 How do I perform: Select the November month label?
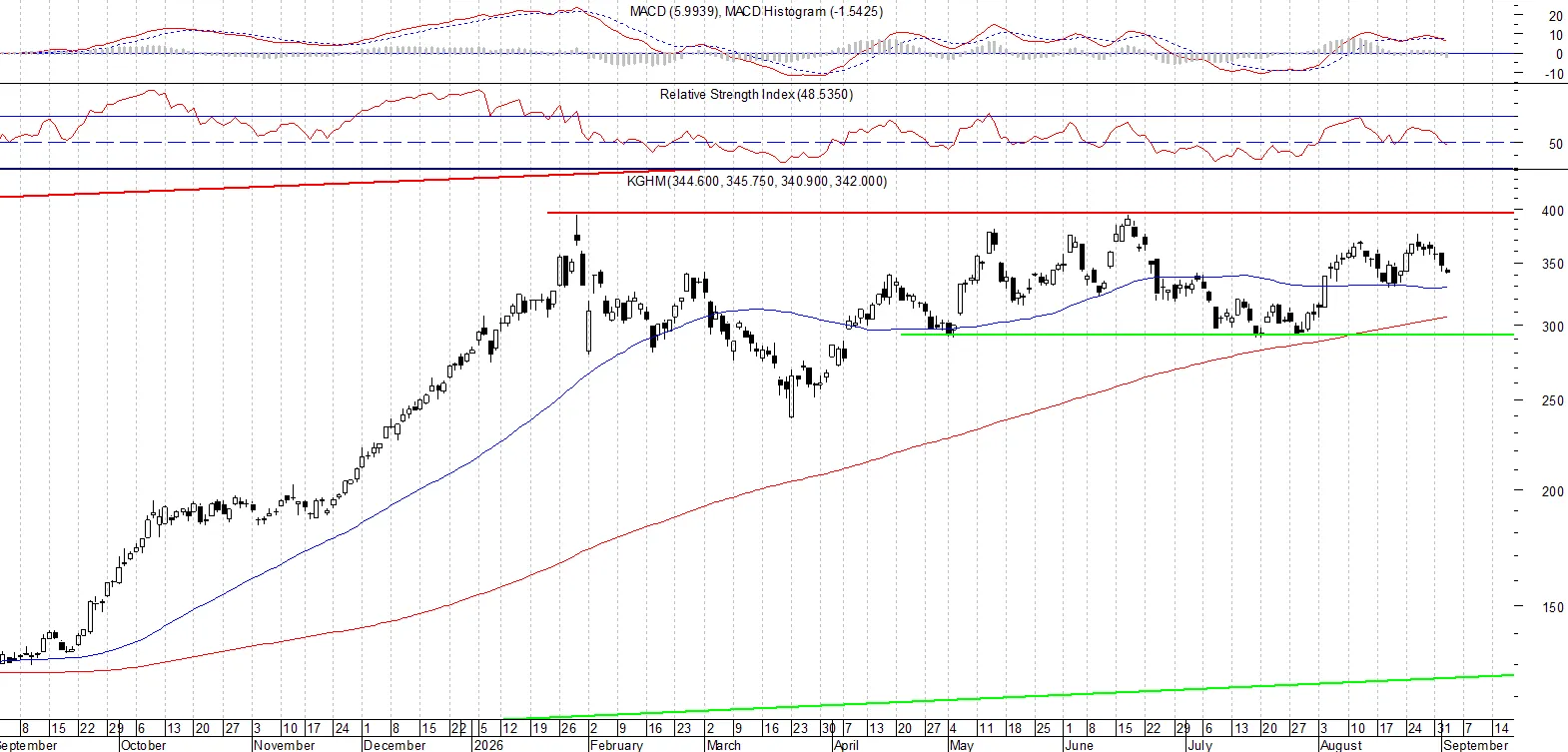click(x=285, y=745)
